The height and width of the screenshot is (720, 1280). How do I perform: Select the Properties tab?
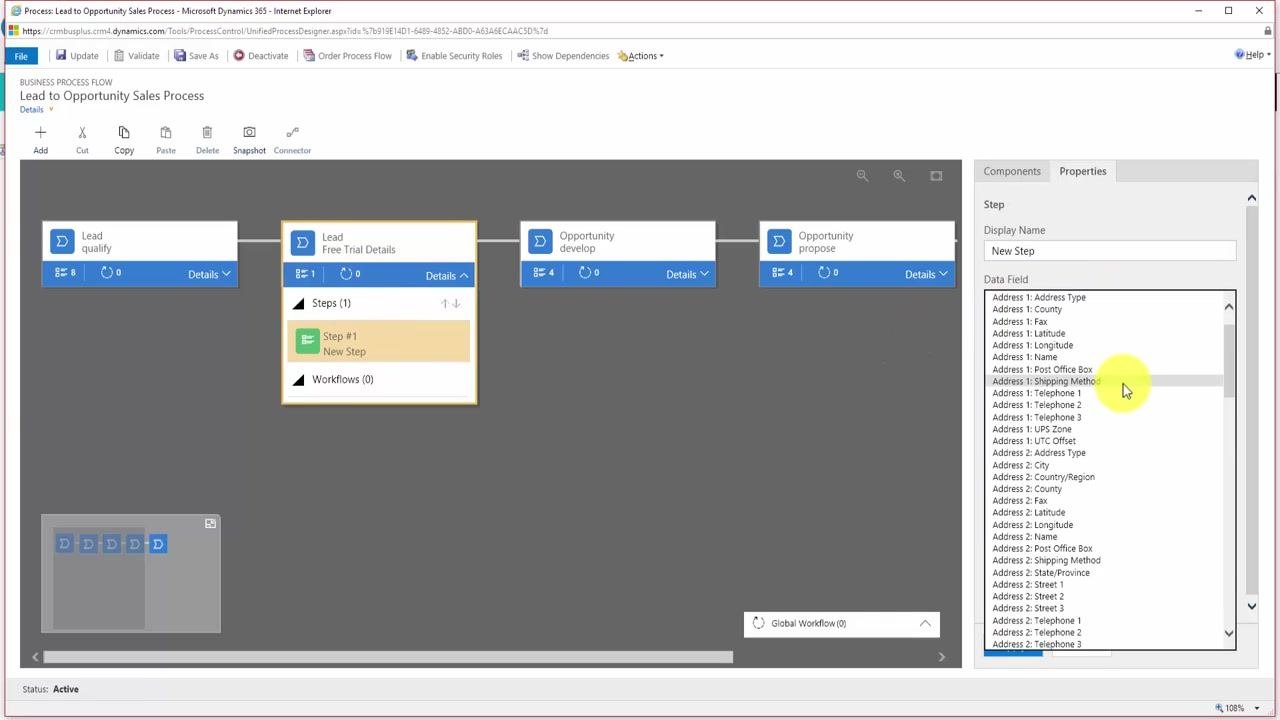1083,171
